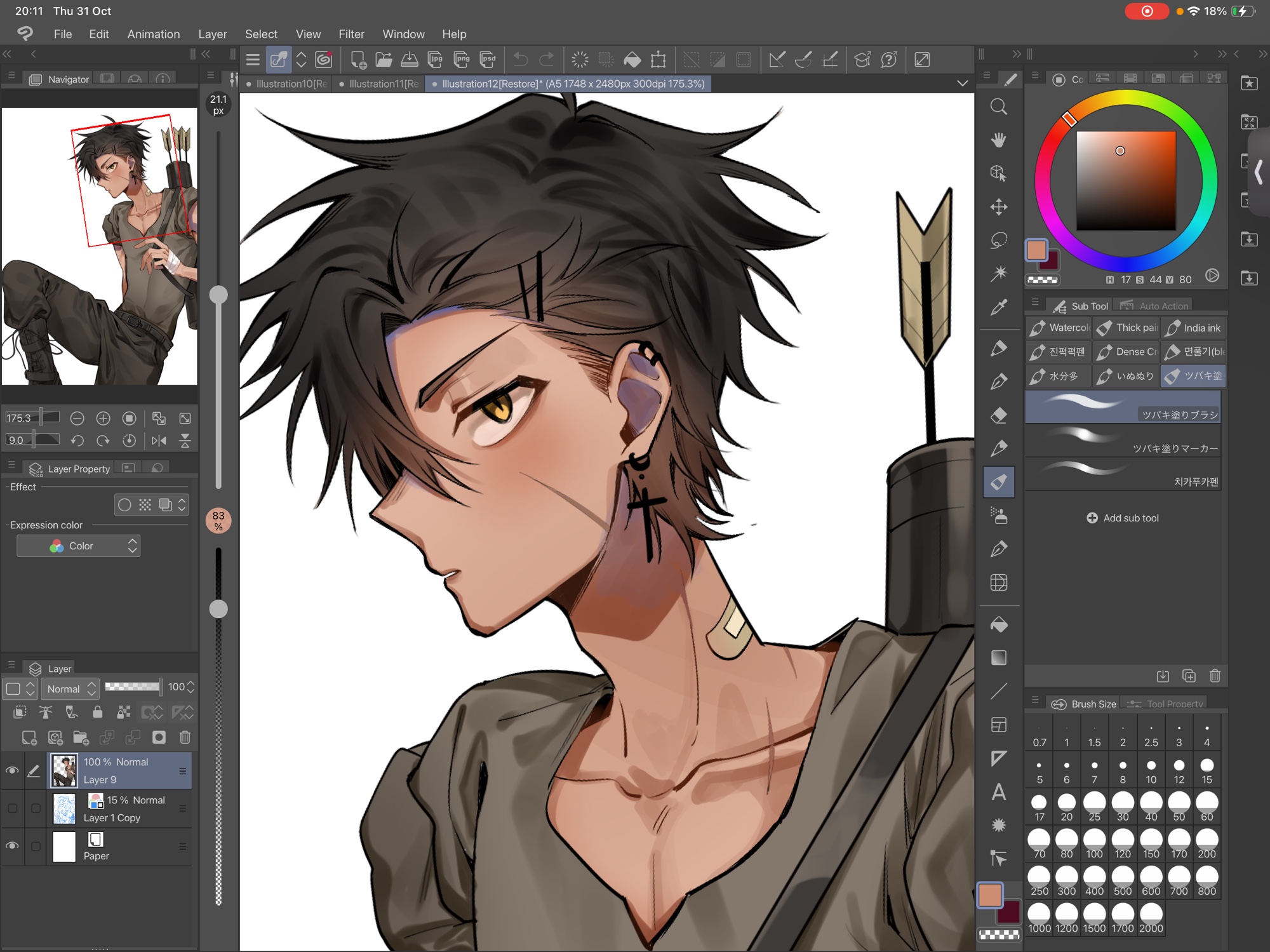This screenshot has width=1270, height=952.
Task: Click the Undo arrow in toolbar
Action: tap(520, 60)
